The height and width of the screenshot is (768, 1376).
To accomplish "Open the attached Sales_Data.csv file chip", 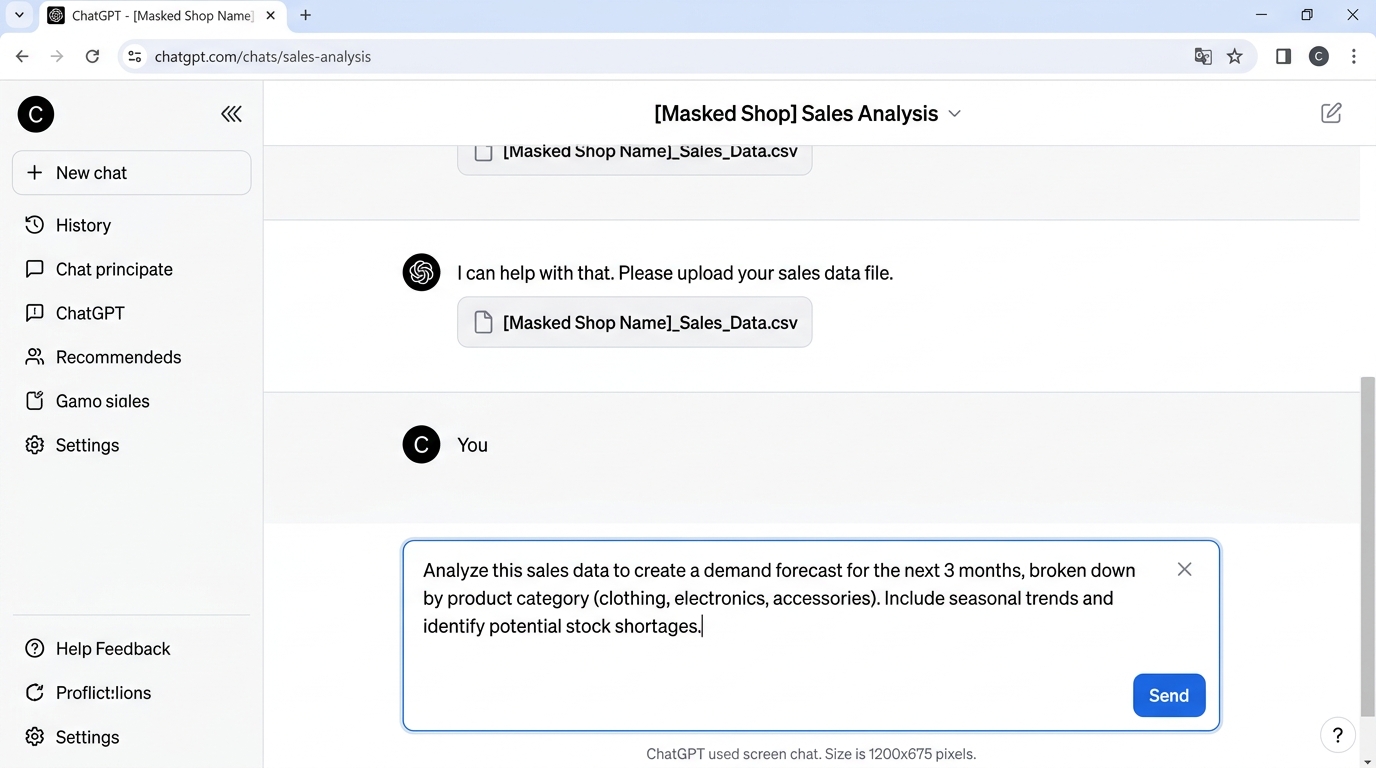I will pyautogui.click(x=634, y=323).
